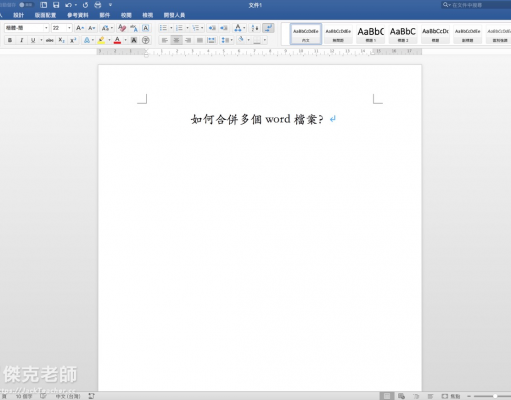Viewport: 511px width, 400px height.
Task: Open Quick Access Toolbar customize arrow
Action: pos(110,5)
